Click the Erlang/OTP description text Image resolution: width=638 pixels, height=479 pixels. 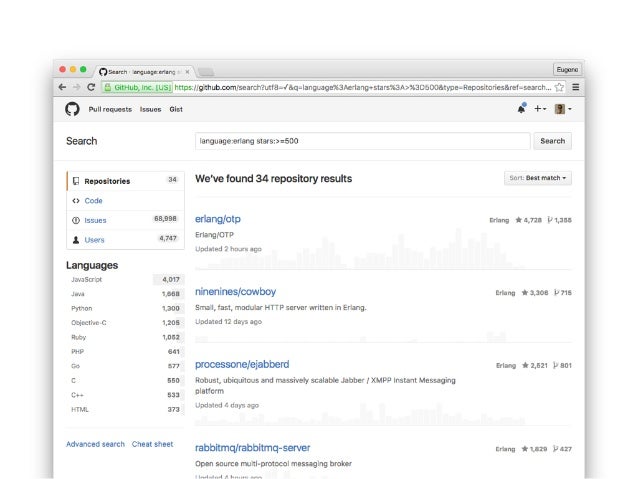tap(214, 235)
